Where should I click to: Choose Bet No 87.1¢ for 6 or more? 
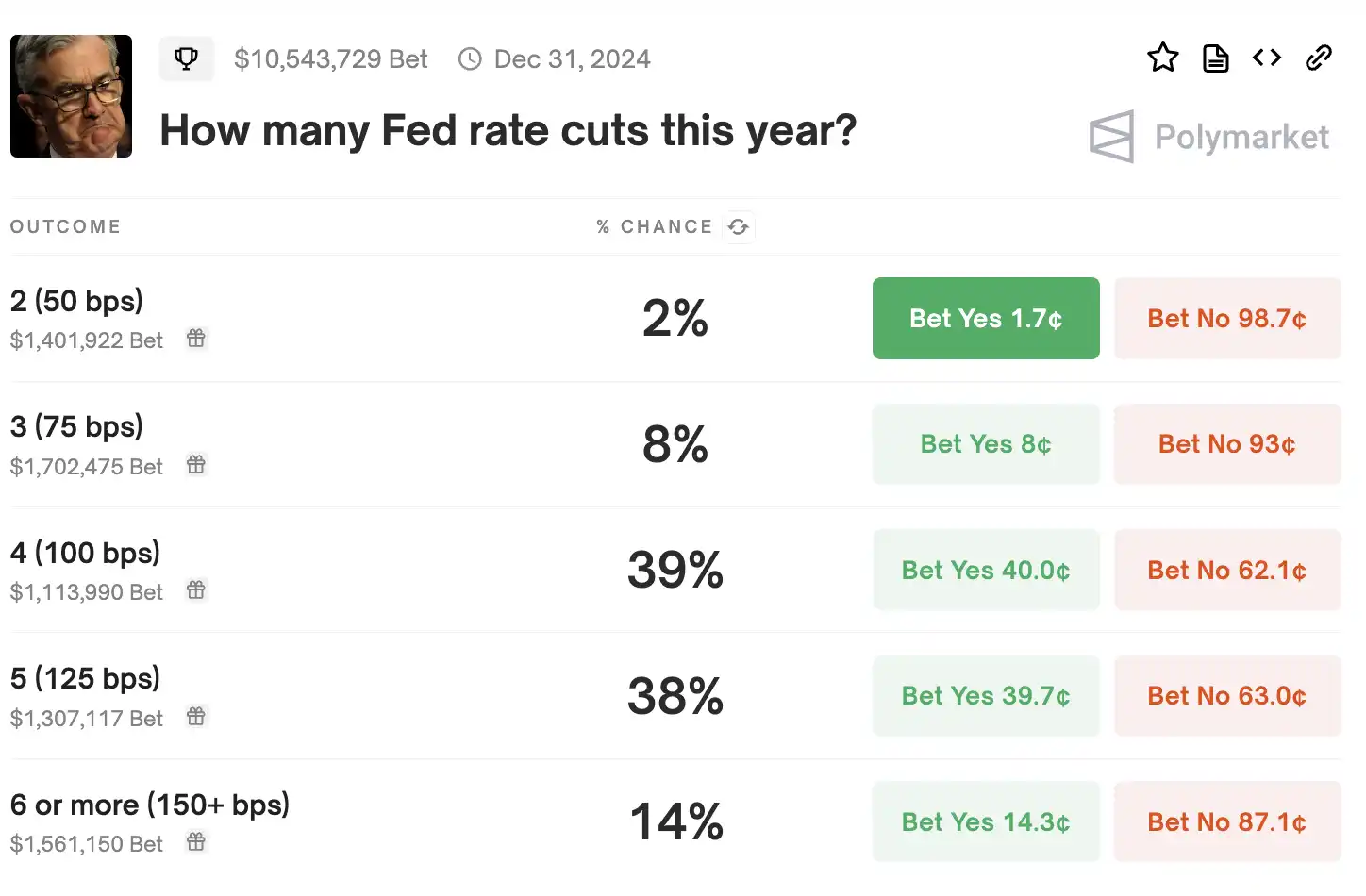tap(1226, 822)
